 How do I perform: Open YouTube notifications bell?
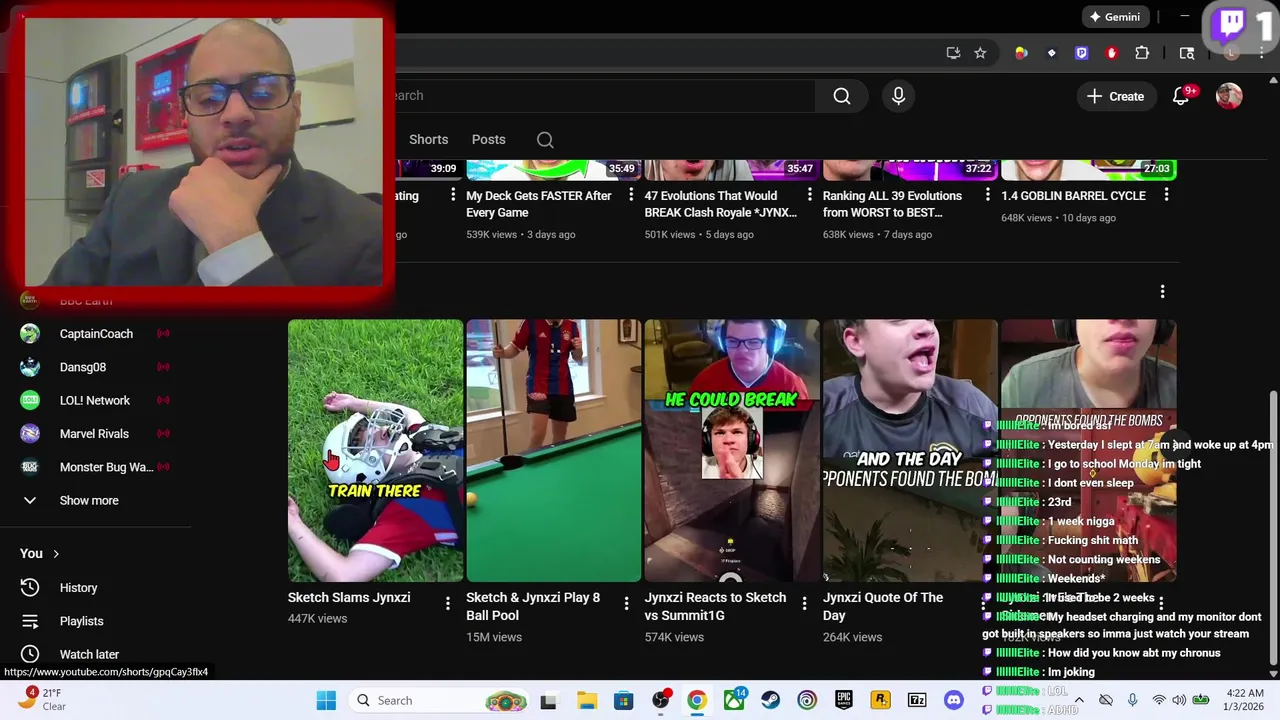(x=1181, y=96)
